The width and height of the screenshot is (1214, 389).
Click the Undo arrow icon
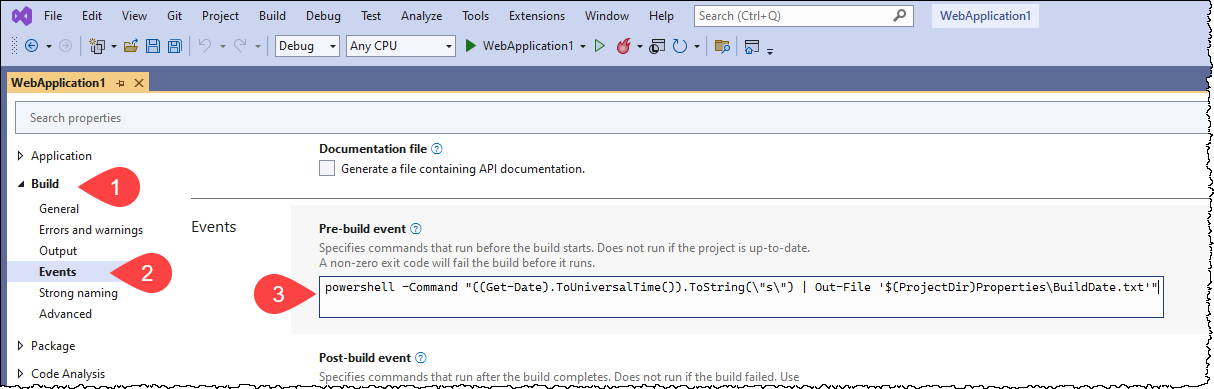(205, 46)
